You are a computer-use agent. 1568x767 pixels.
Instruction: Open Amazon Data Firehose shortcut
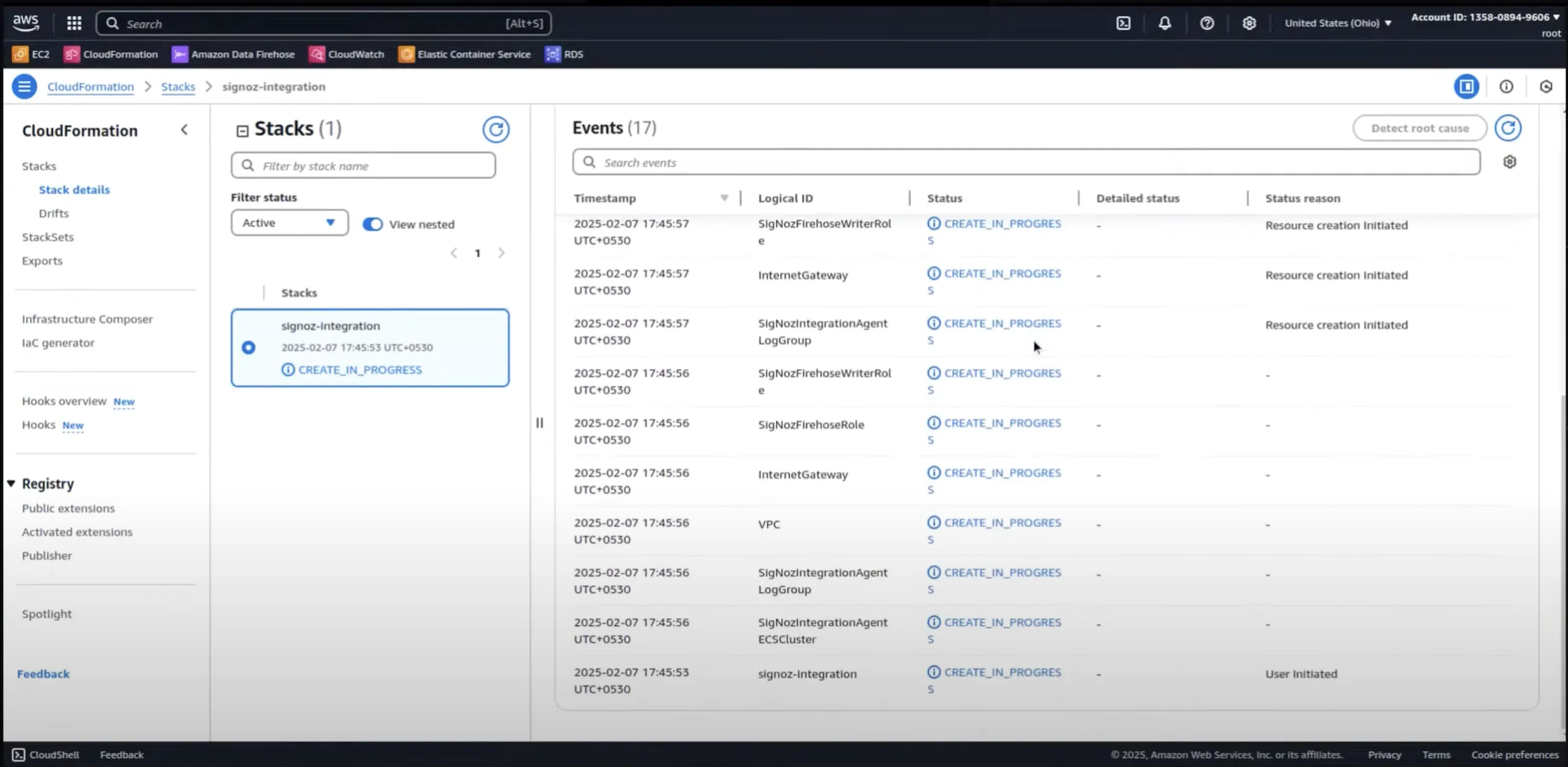point(233,54)
